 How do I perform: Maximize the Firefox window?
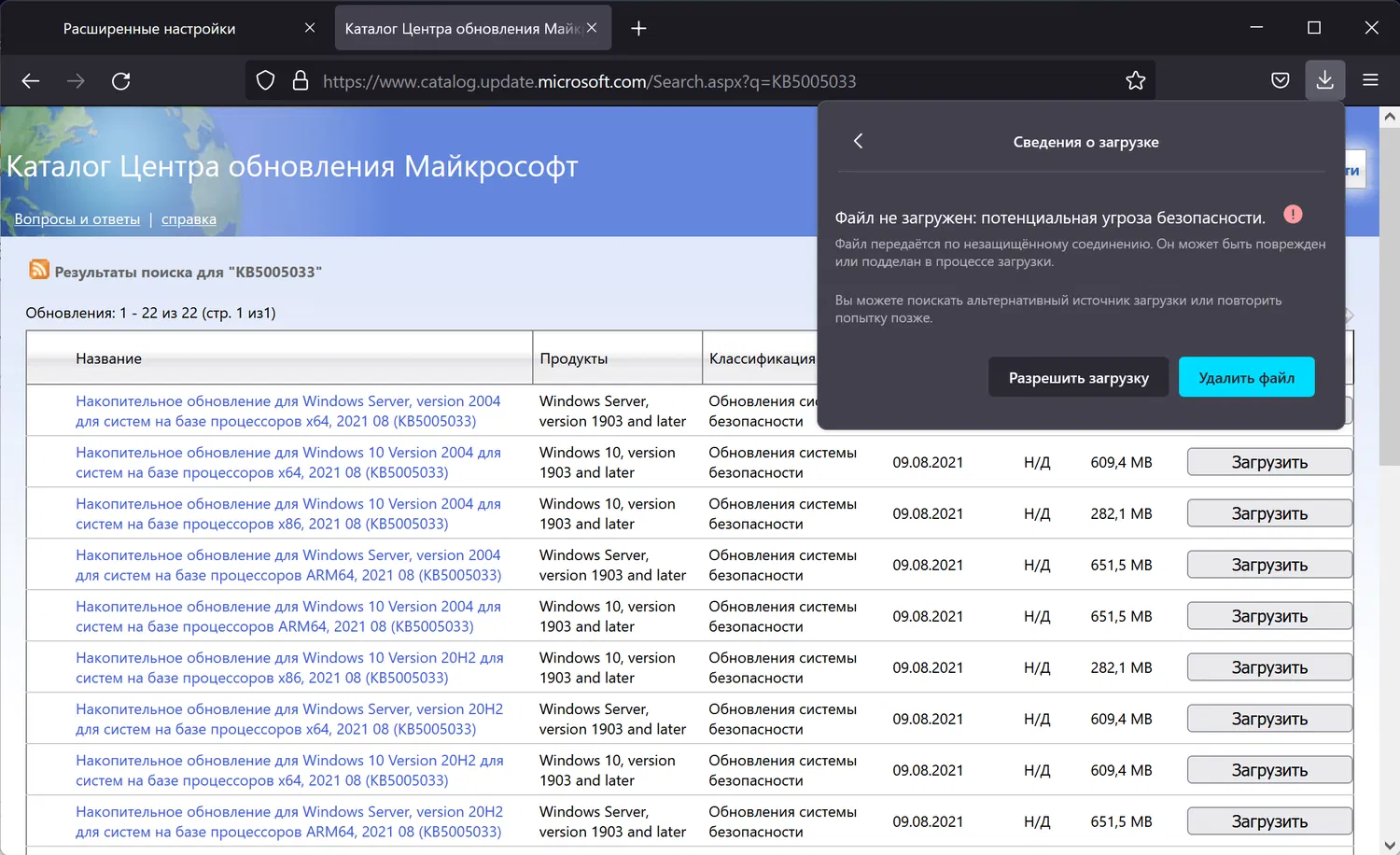(1314, 28)
